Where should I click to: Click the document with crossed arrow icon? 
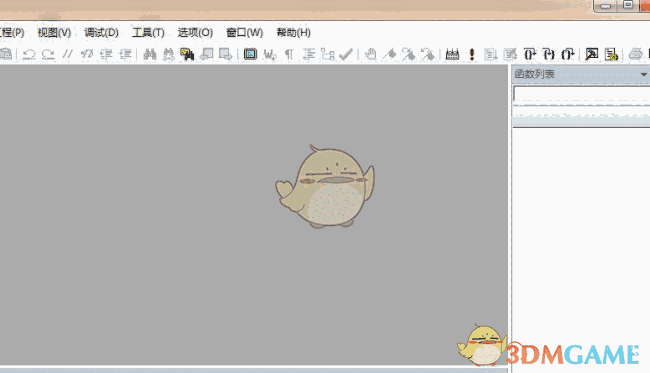[x=510, y=54]
